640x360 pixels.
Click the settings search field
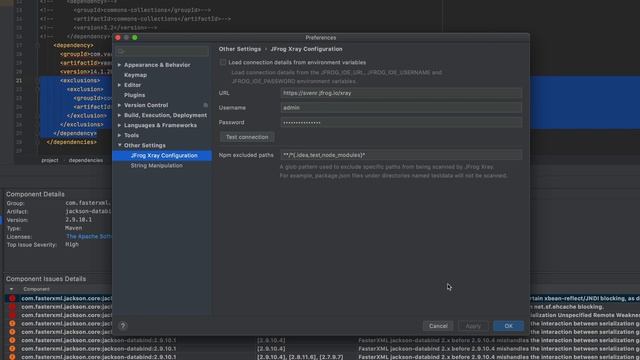(162, 51)
